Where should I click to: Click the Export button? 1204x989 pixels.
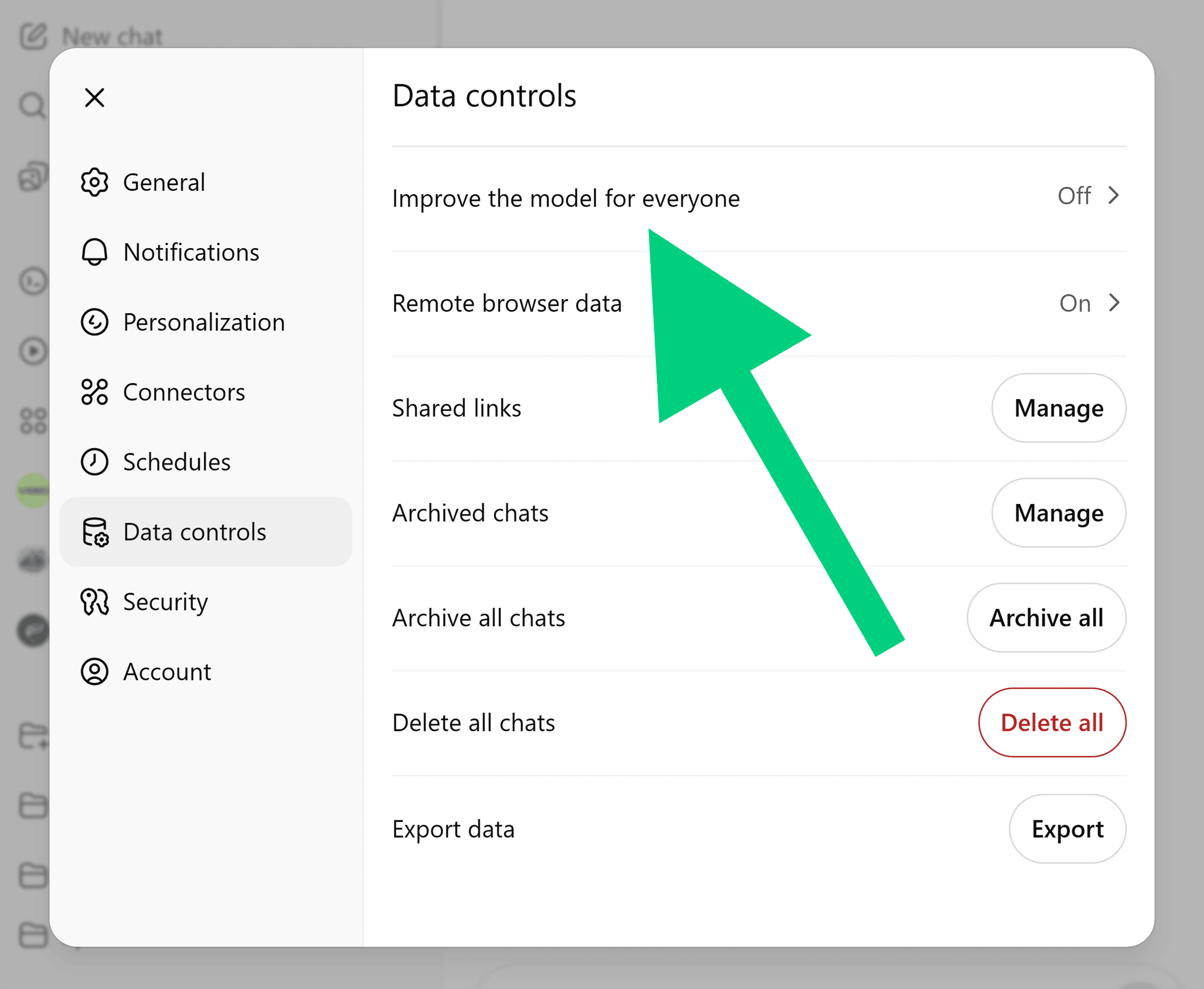coord(1067,829)
